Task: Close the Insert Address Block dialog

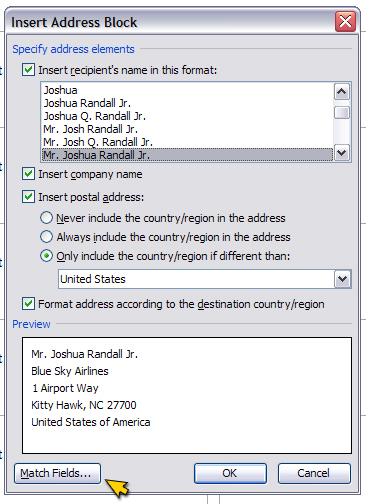Action: pos(345,22)
